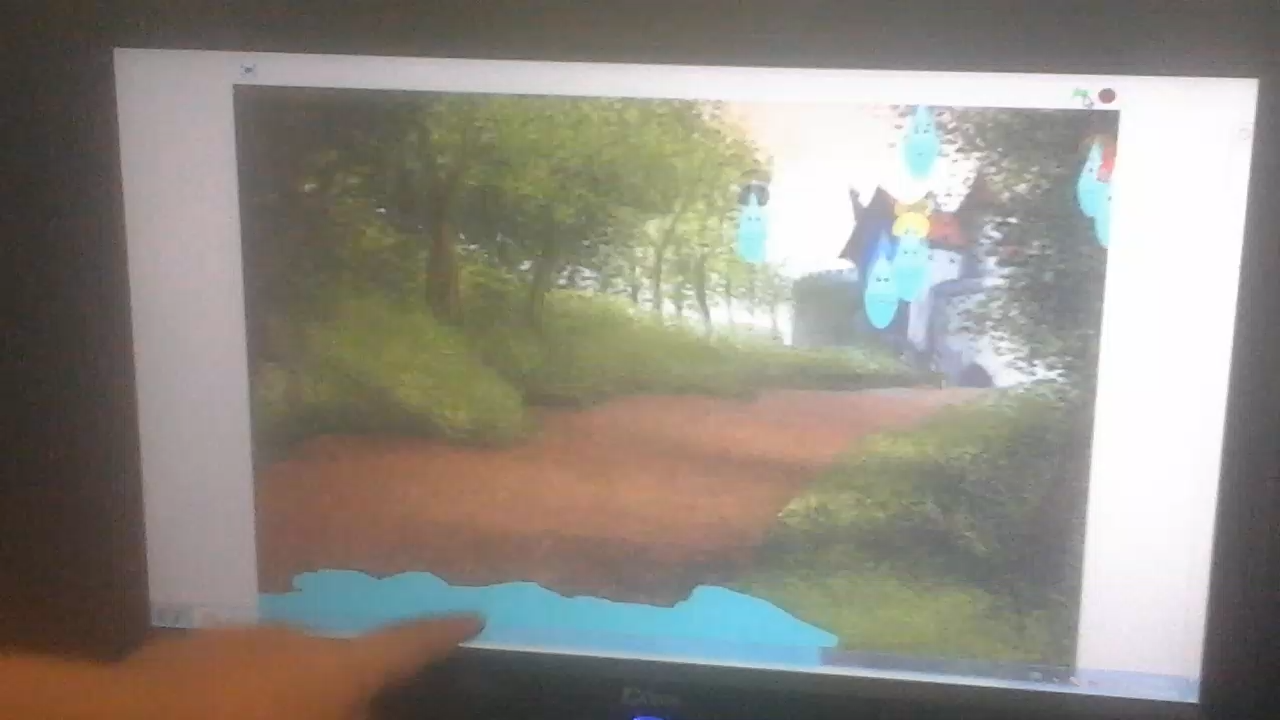Click the green flag to start the project
Viewport: 1280px width, 720px height.
pyautogui.click(x=1082, y=97)
